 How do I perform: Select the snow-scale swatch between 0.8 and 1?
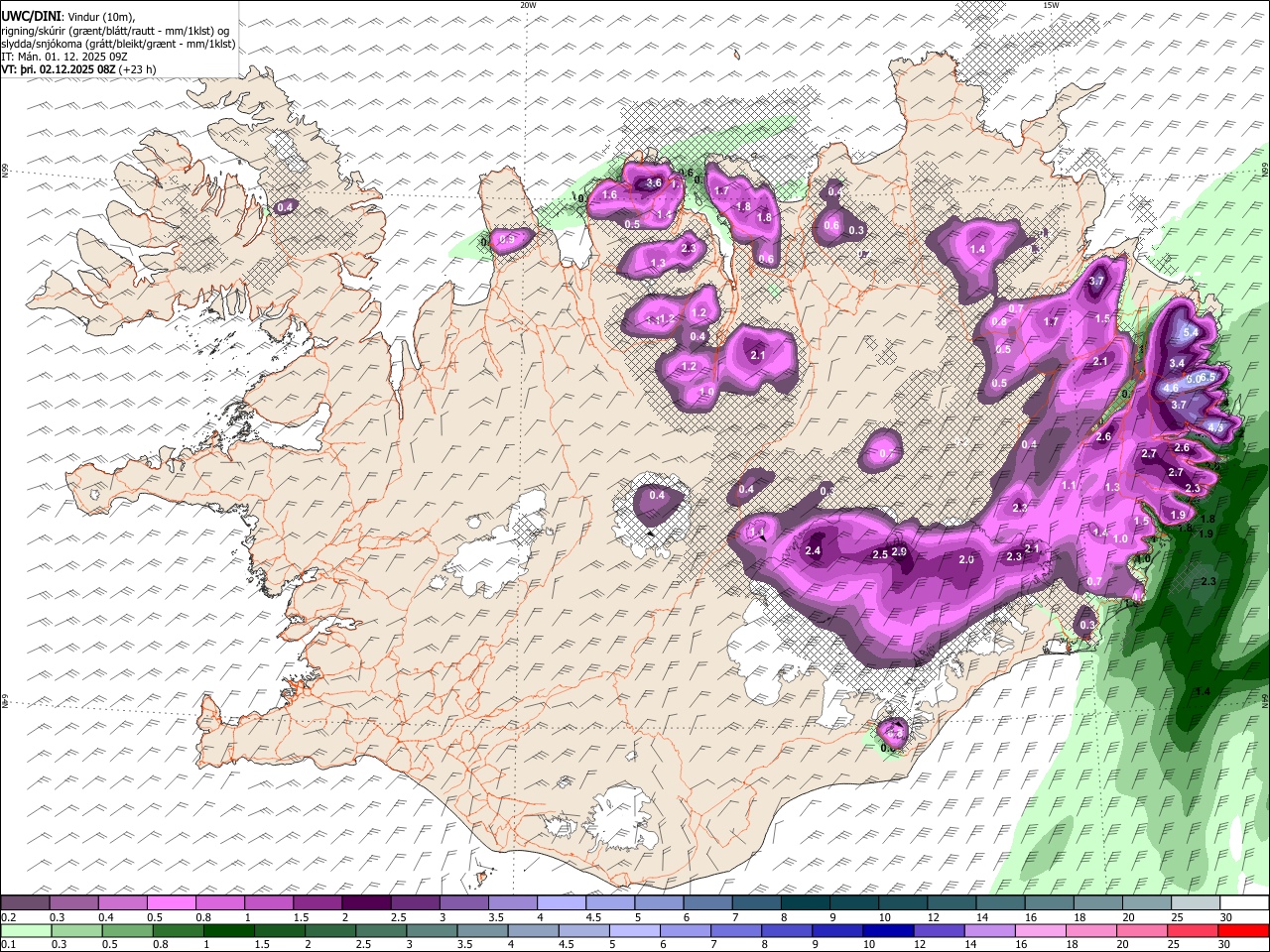point(219,903)
